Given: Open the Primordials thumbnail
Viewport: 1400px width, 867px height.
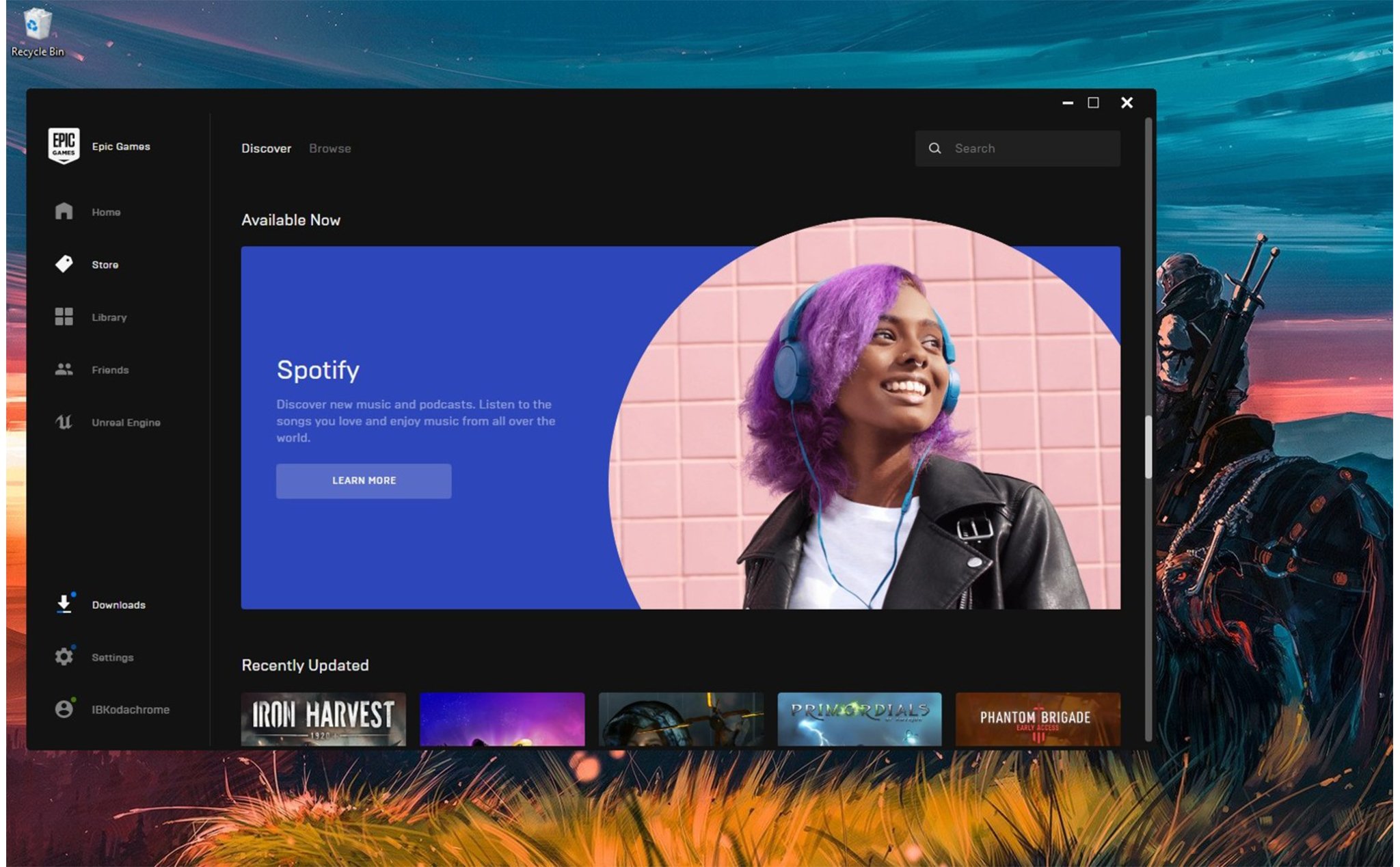Looking at the screenshot, I should [x=859, y=719].
